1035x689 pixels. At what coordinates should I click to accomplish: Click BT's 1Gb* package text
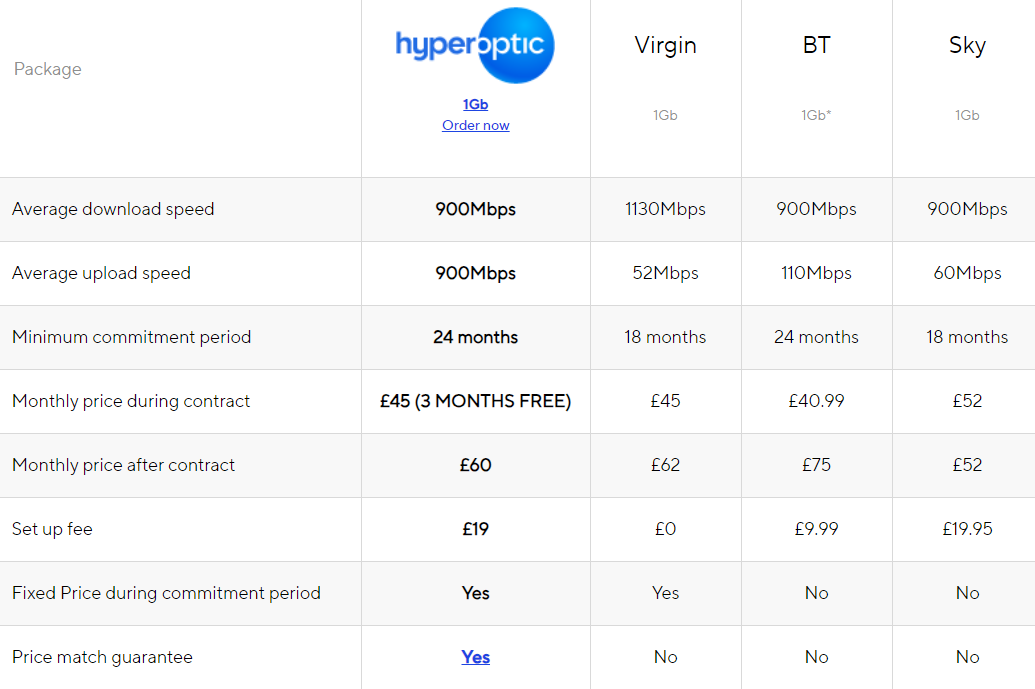pyautogui.click(x=817, y=115)
